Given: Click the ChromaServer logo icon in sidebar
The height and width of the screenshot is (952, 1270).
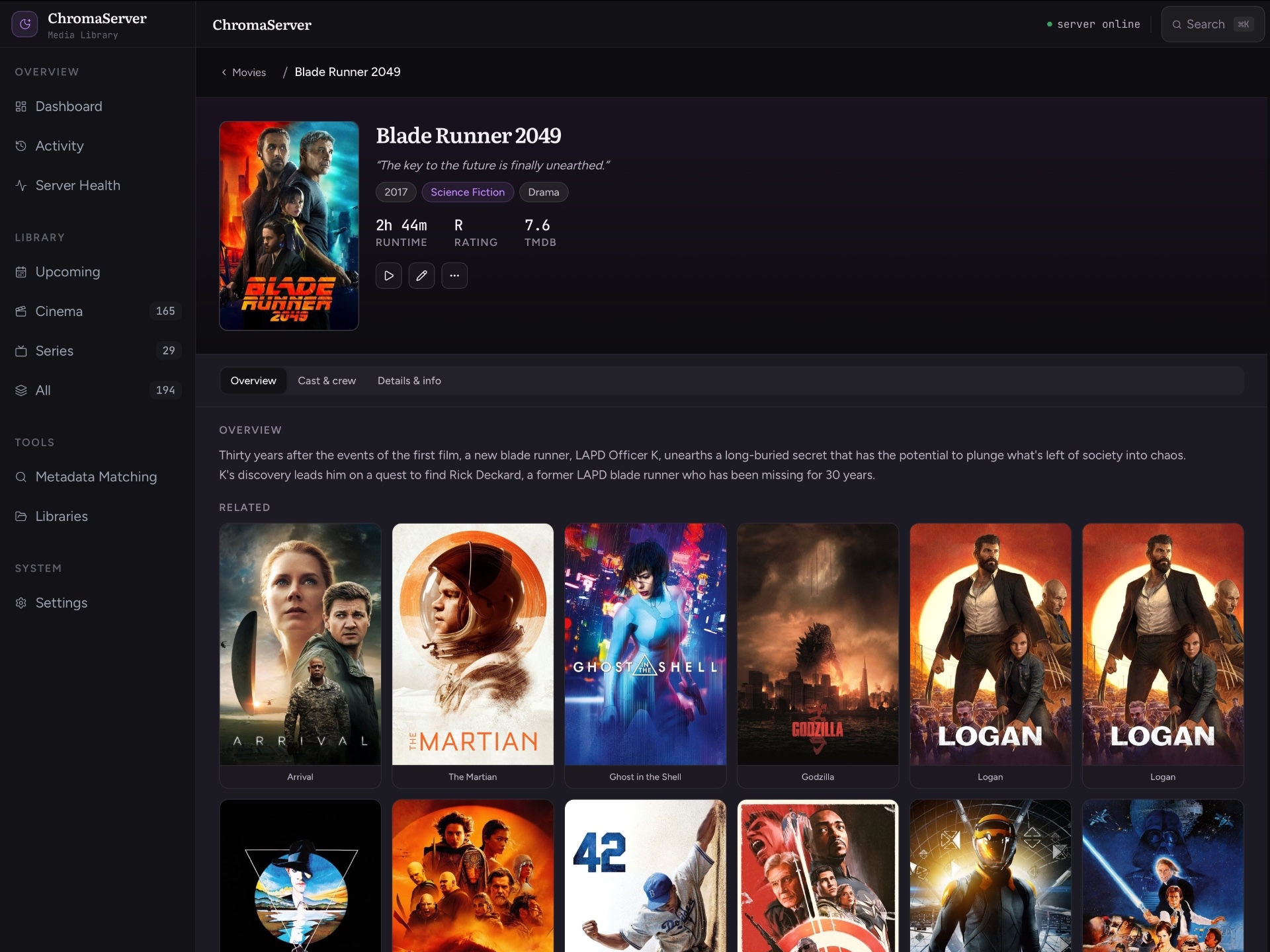Looking at the screenshot, I should (x=24, y=24).
